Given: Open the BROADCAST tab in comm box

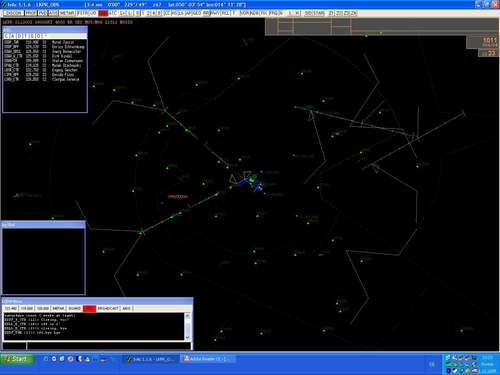Looking at the screenshot, I should point(108,309).
